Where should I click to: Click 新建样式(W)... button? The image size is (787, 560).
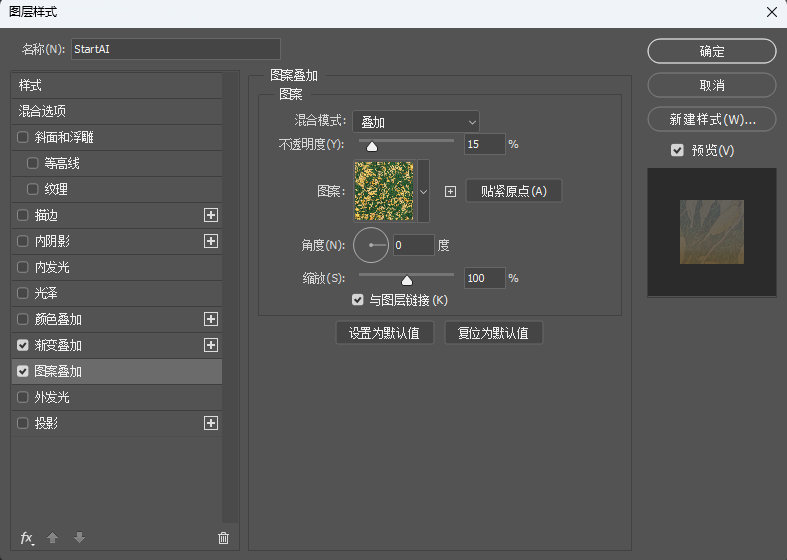(712, 119)
